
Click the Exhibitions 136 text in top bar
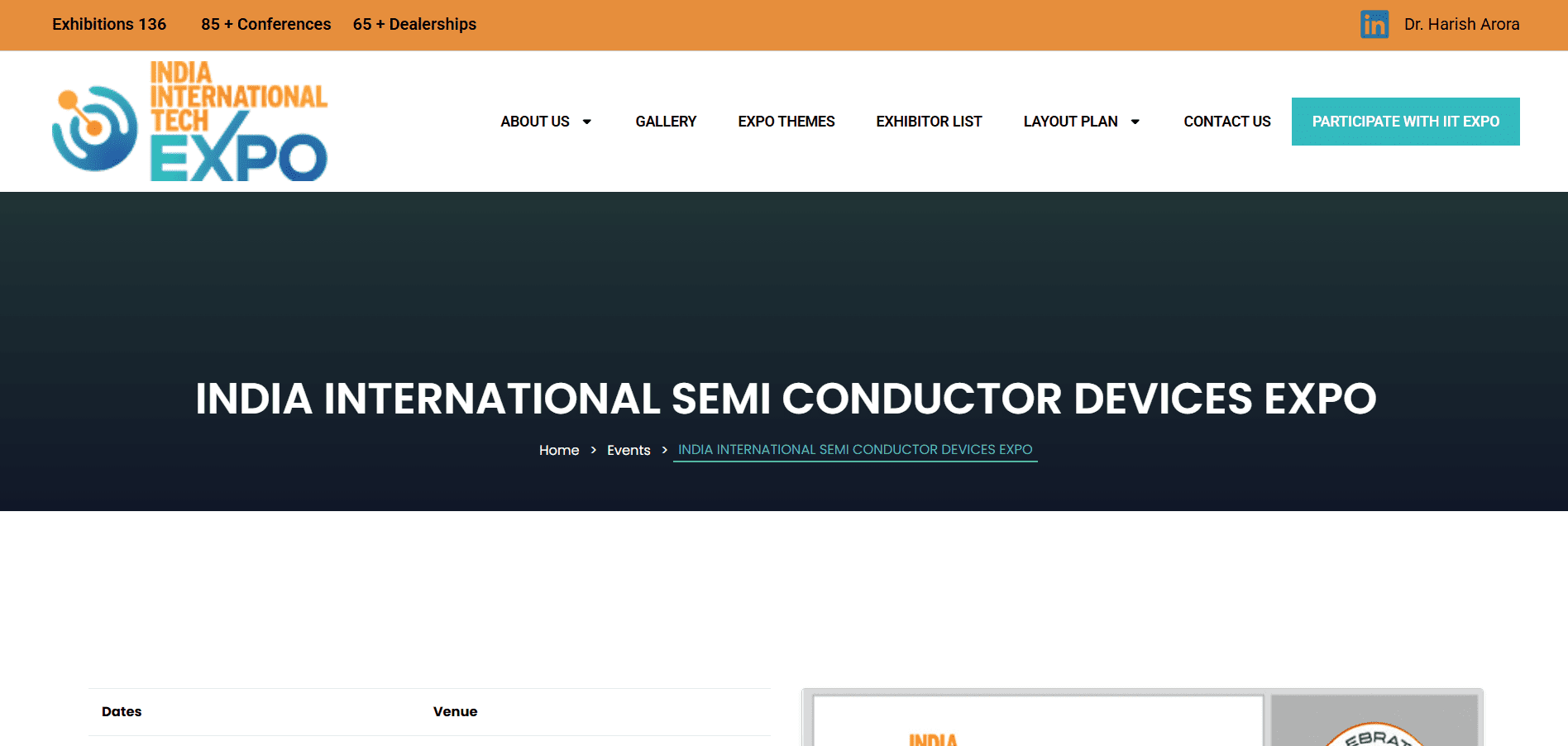click(109, 24)
